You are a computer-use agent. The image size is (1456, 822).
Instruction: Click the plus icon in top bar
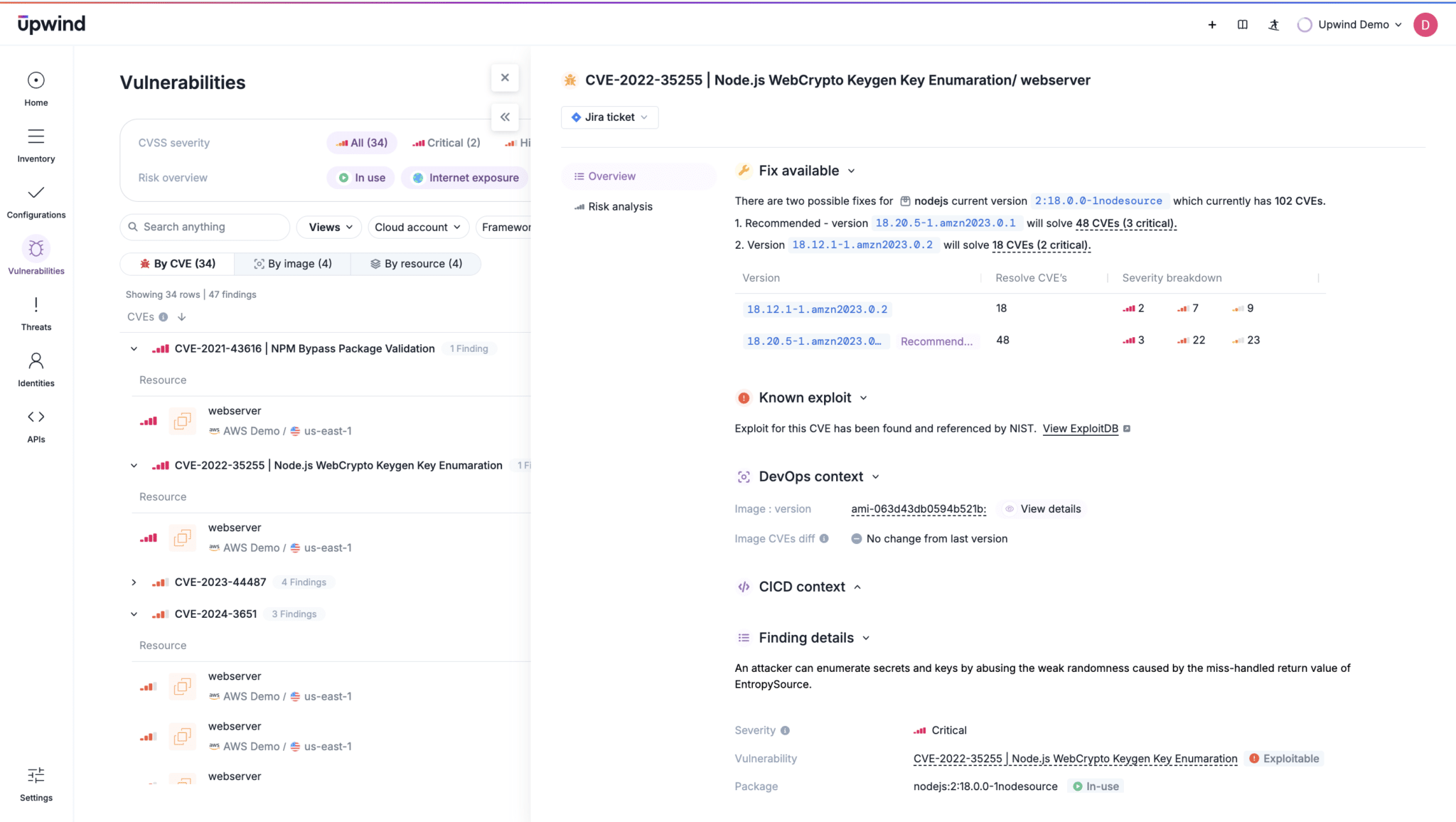click(x=1212, y=25)
